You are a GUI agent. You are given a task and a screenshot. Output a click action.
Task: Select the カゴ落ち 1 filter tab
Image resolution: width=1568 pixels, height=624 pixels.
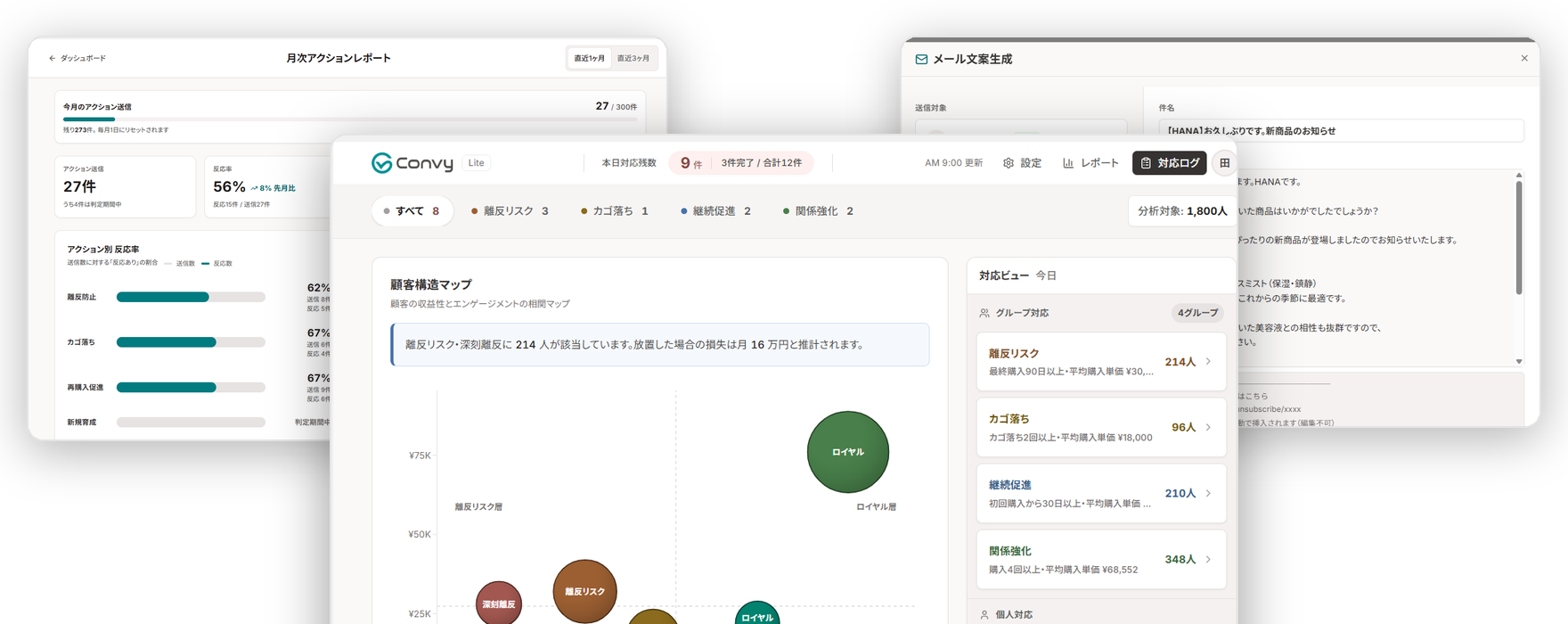[x=615, y=211]
